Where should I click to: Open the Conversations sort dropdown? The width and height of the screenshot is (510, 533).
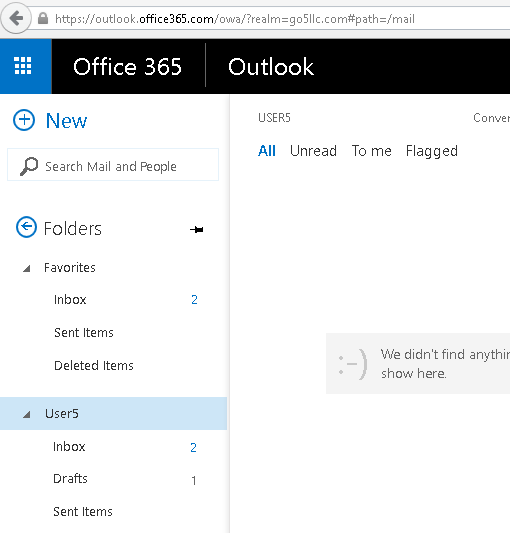coord(492,118)
